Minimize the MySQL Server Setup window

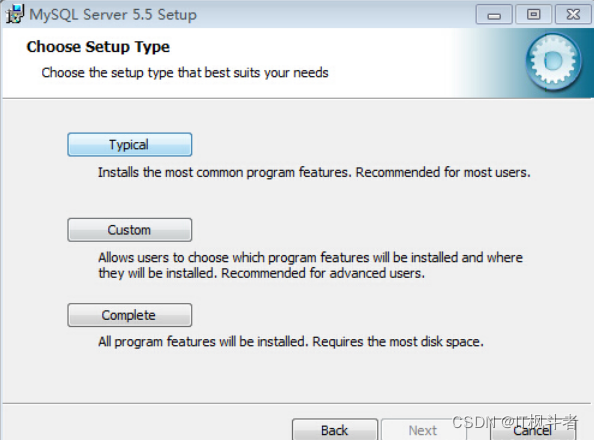point(494,15)
